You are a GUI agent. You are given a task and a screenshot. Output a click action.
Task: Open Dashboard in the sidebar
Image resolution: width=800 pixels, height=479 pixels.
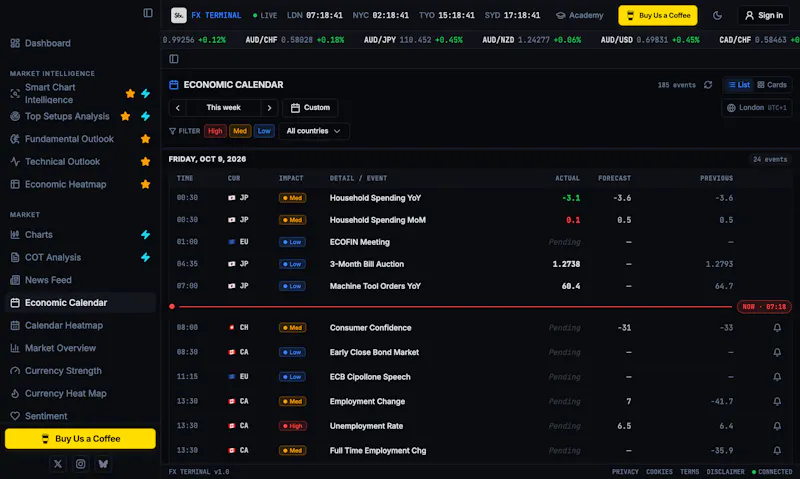(x=48, y=43)
